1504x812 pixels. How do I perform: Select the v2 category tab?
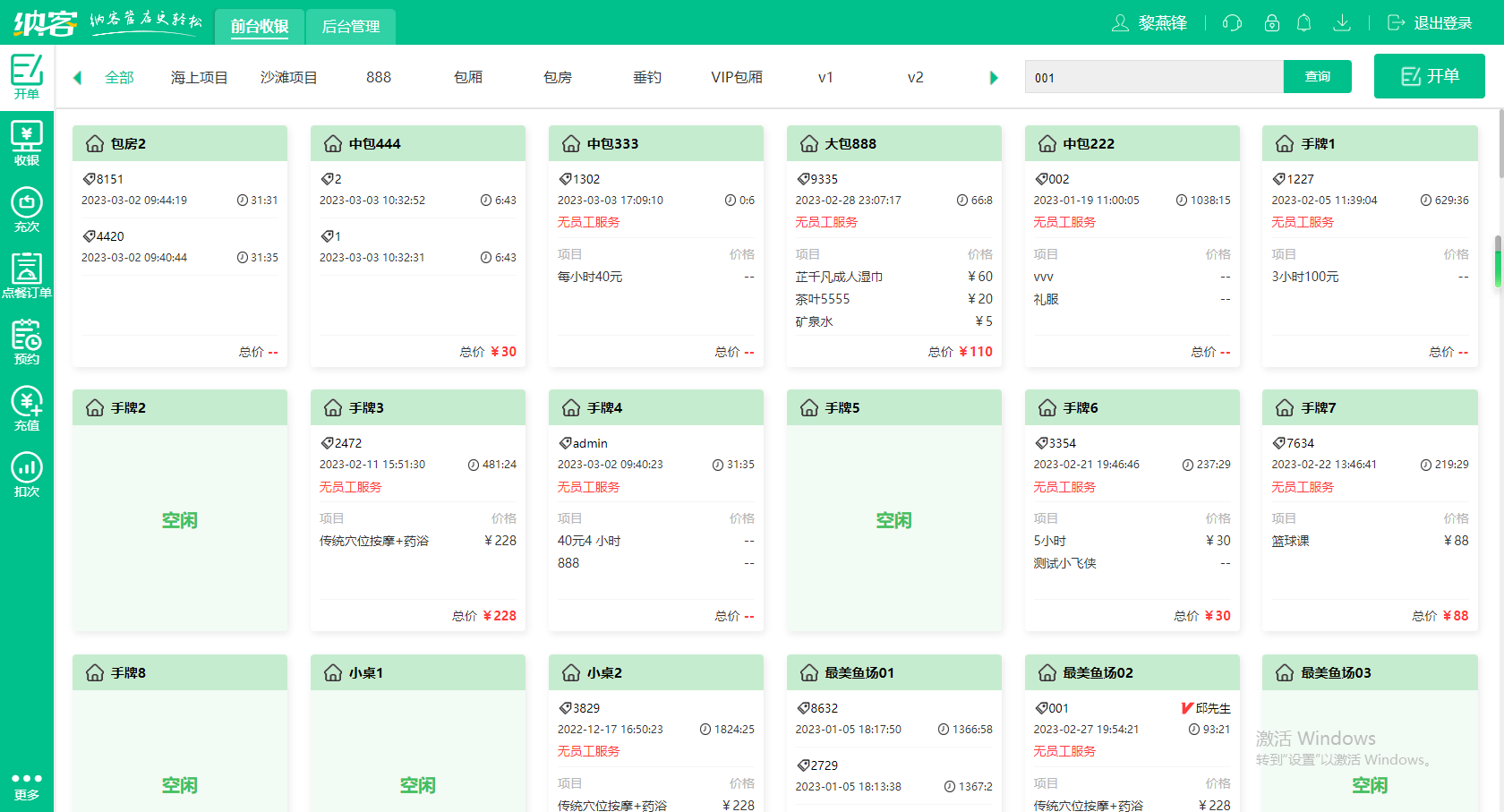coord(915,77)
